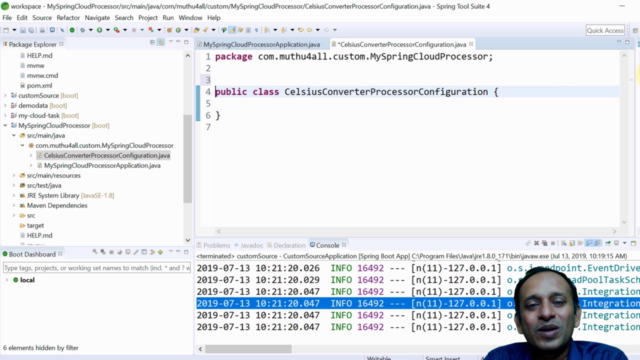The image size is (640, 360).
Task: Collapse the MySpringCloudProcessor project
Action: pos(5,125)
